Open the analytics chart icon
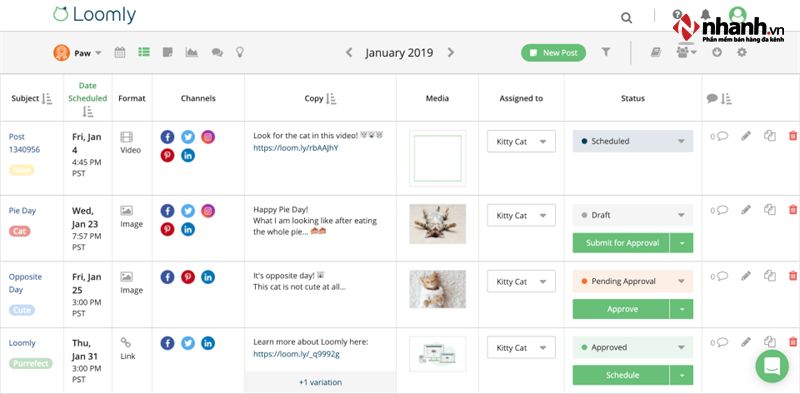 coord(192,52)
